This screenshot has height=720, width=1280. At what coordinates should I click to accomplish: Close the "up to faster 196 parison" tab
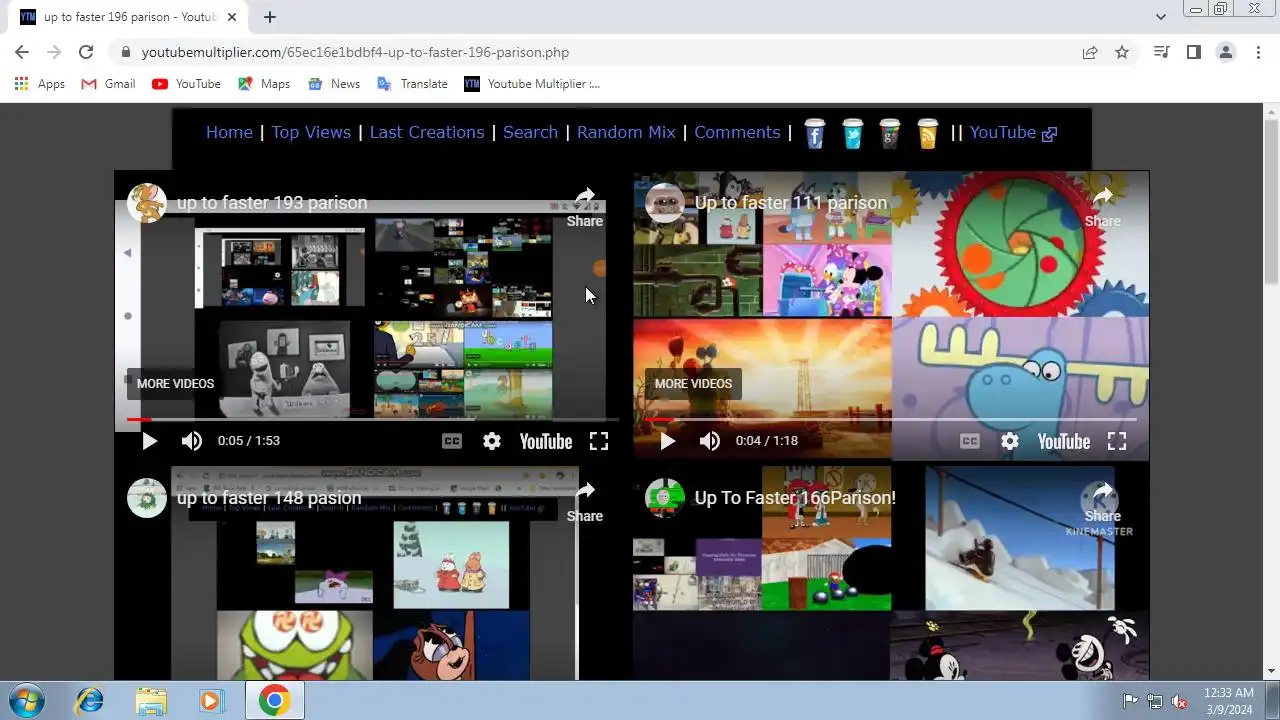tap(232, 17)
